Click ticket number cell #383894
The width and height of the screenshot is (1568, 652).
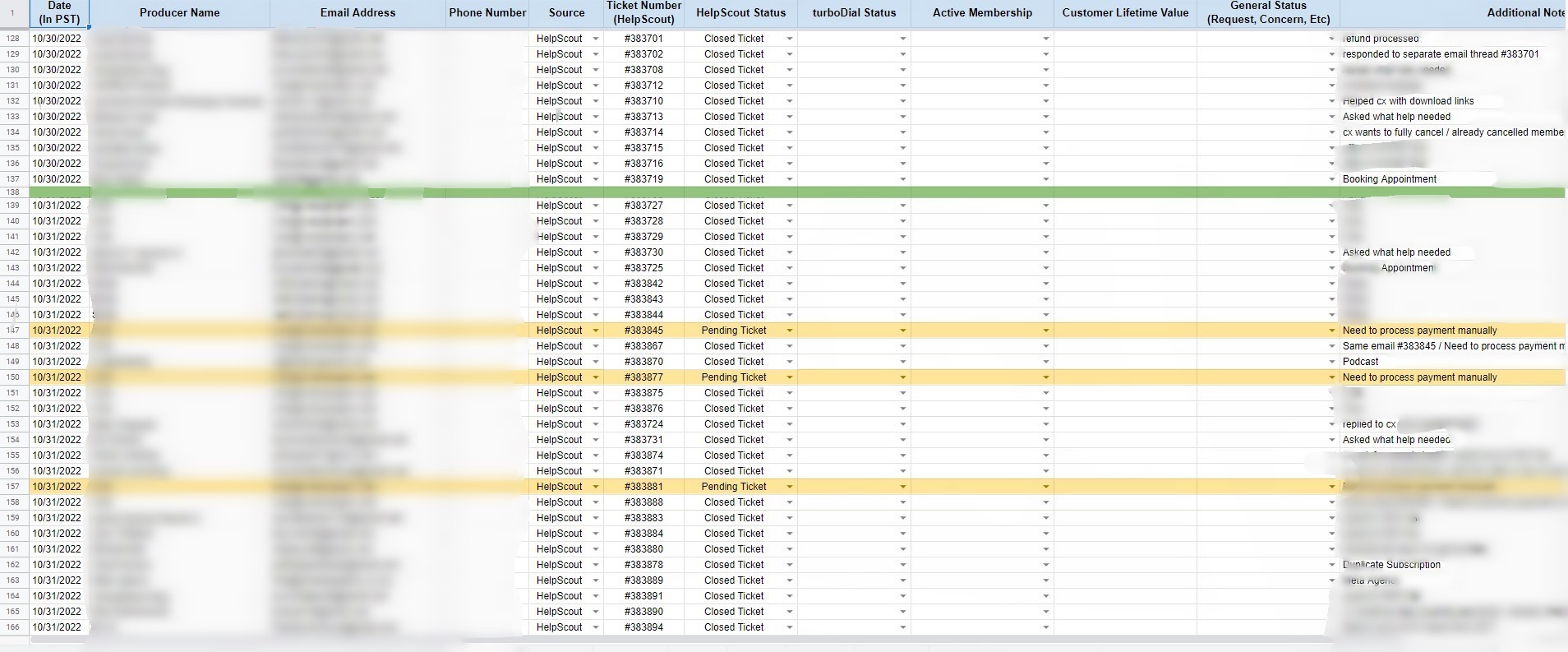click(x=643, y=627)
